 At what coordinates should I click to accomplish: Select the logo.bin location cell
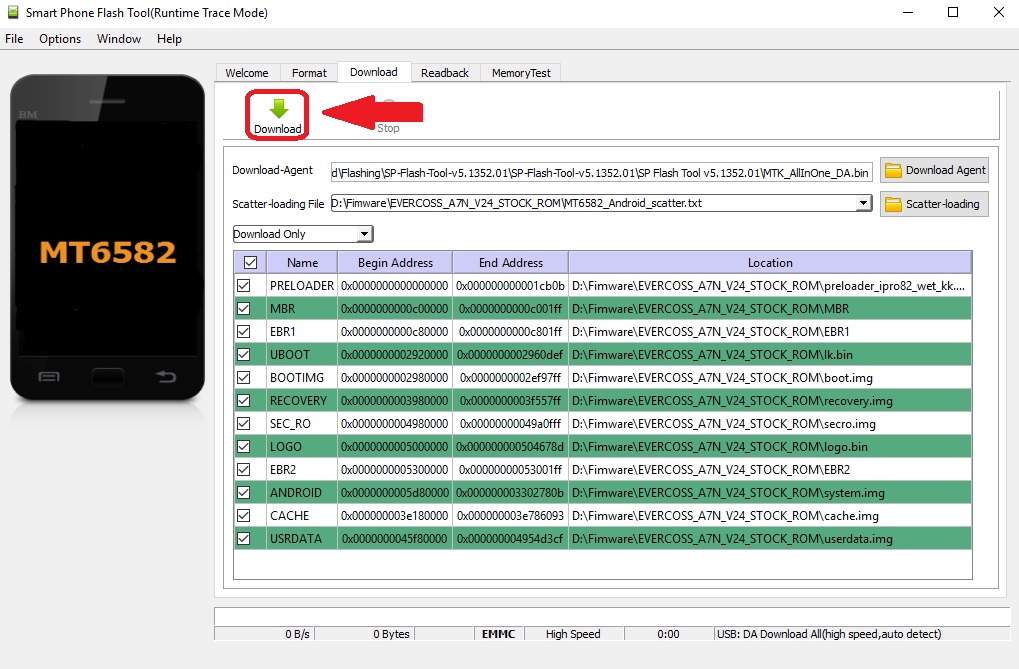(770, 447)
